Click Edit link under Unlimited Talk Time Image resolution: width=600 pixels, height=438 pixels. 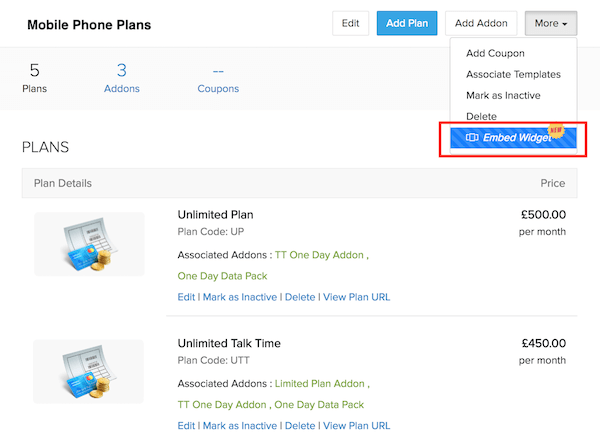[186, 425]
